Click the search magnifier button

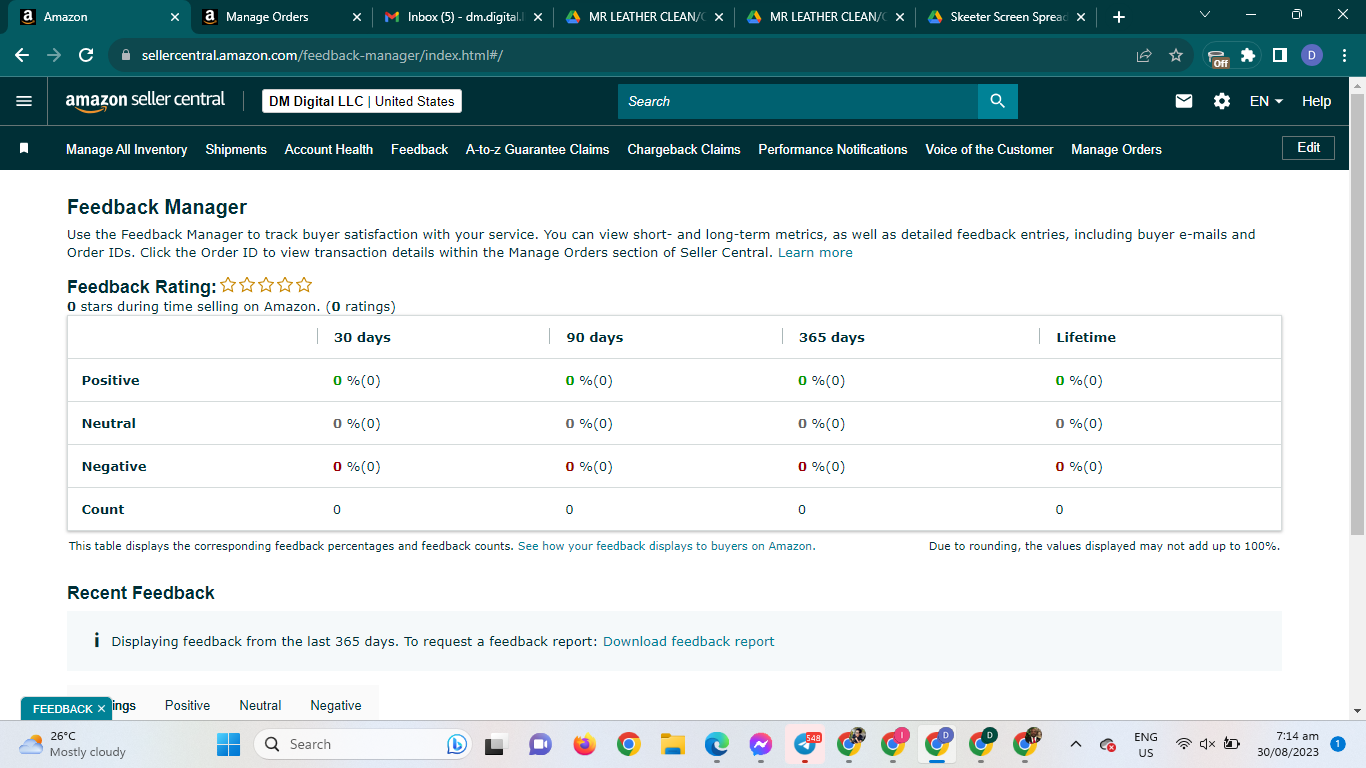click(x=997, y=101)
